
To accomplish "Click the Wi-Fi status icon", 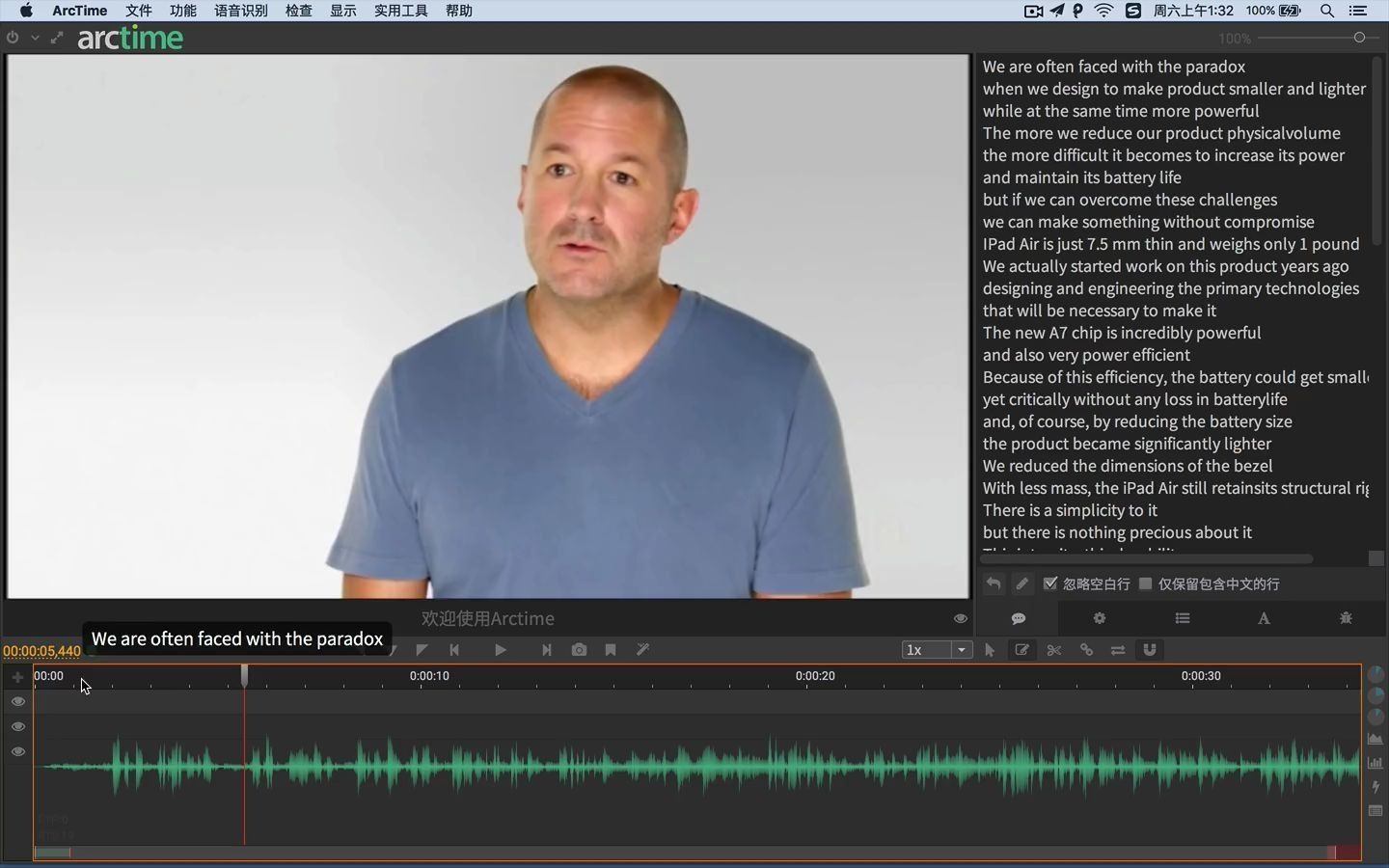I will (x=1104, y=11).
